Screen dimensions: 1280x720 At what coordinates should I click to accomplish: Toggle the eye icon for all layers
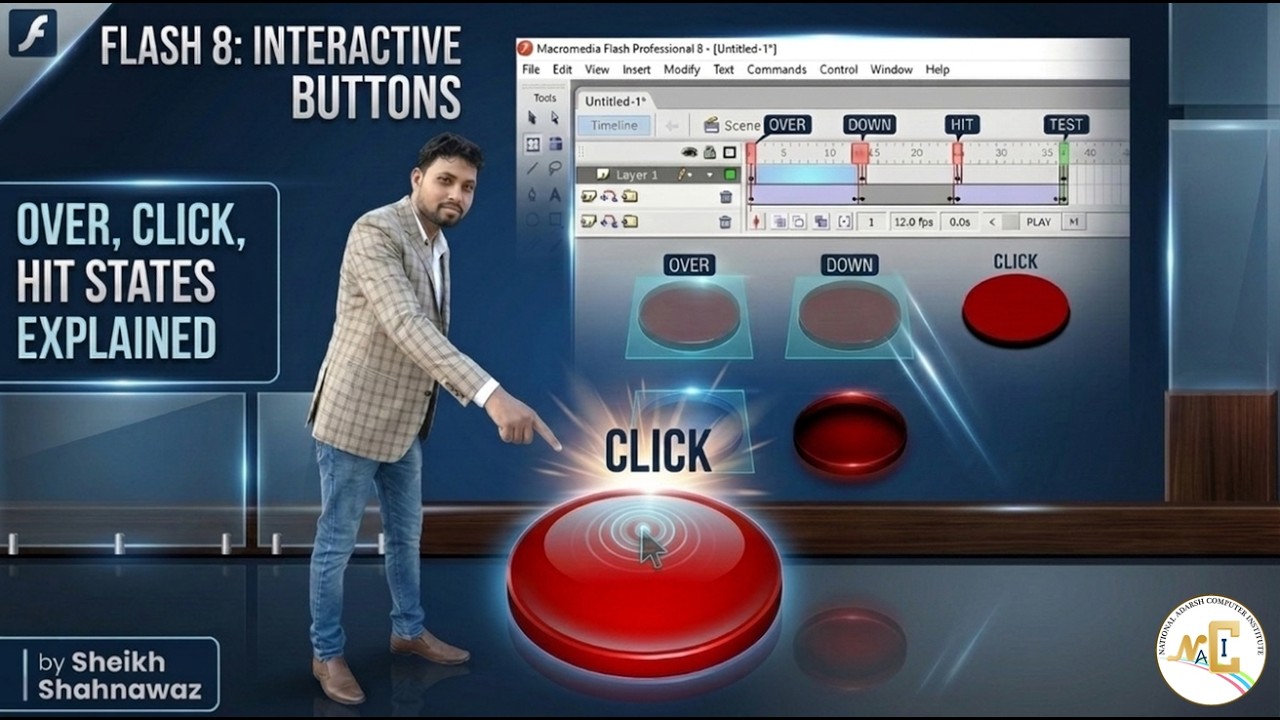pyautogui.click(x=689, y=153)
